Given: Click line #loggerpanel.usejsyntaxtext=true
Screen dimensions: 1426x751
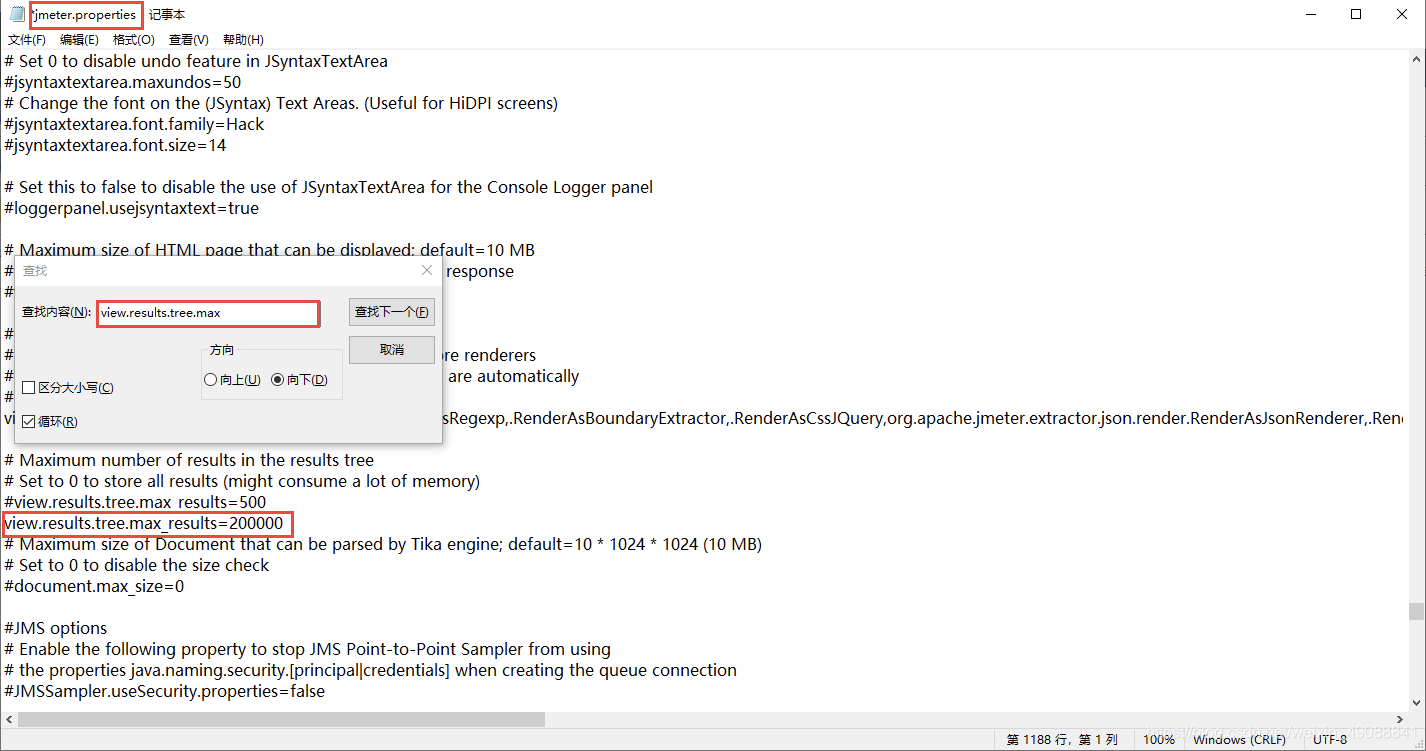Looking at the screenshot, I should 132,208.
